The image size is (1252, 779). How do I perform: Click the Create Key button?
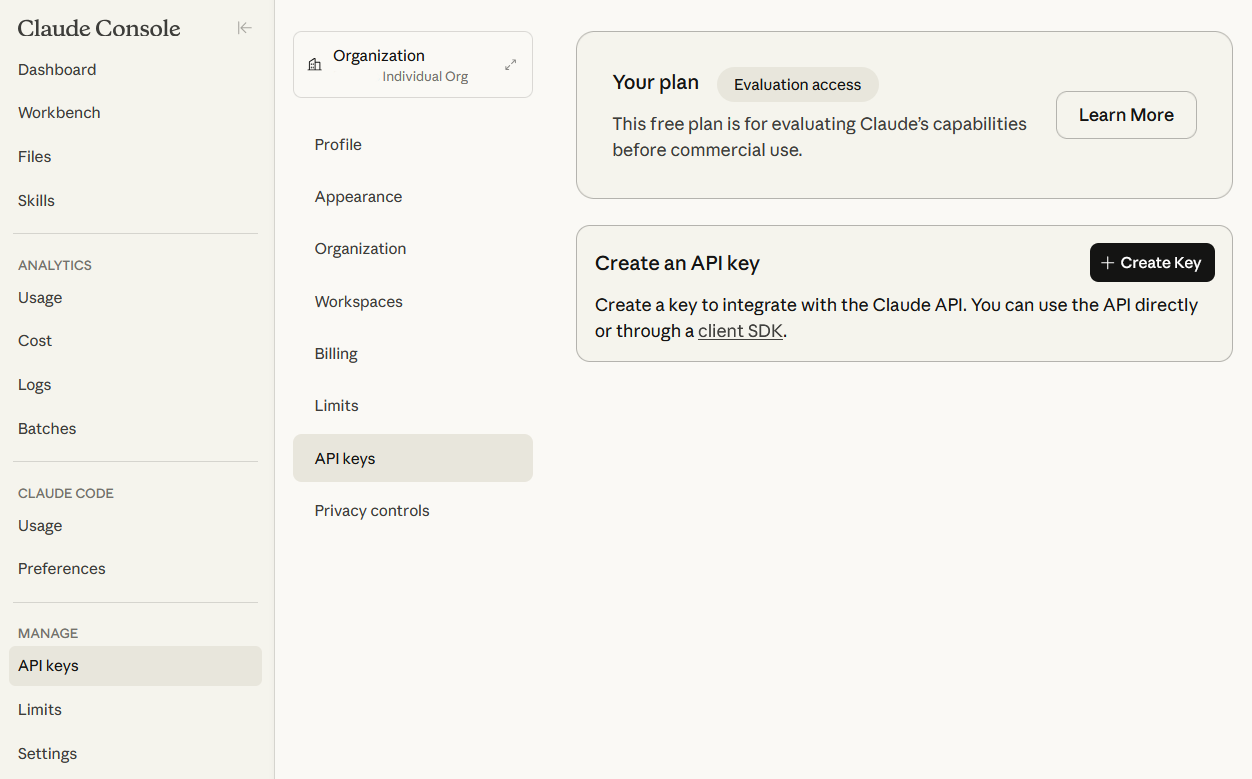1152,263
